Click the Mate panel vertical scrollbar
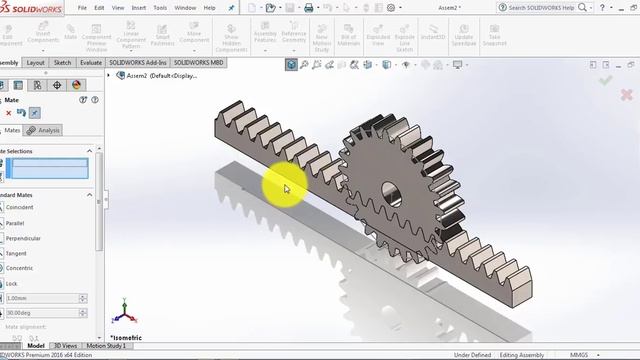640x360 pixels. (x=99, y=202)
